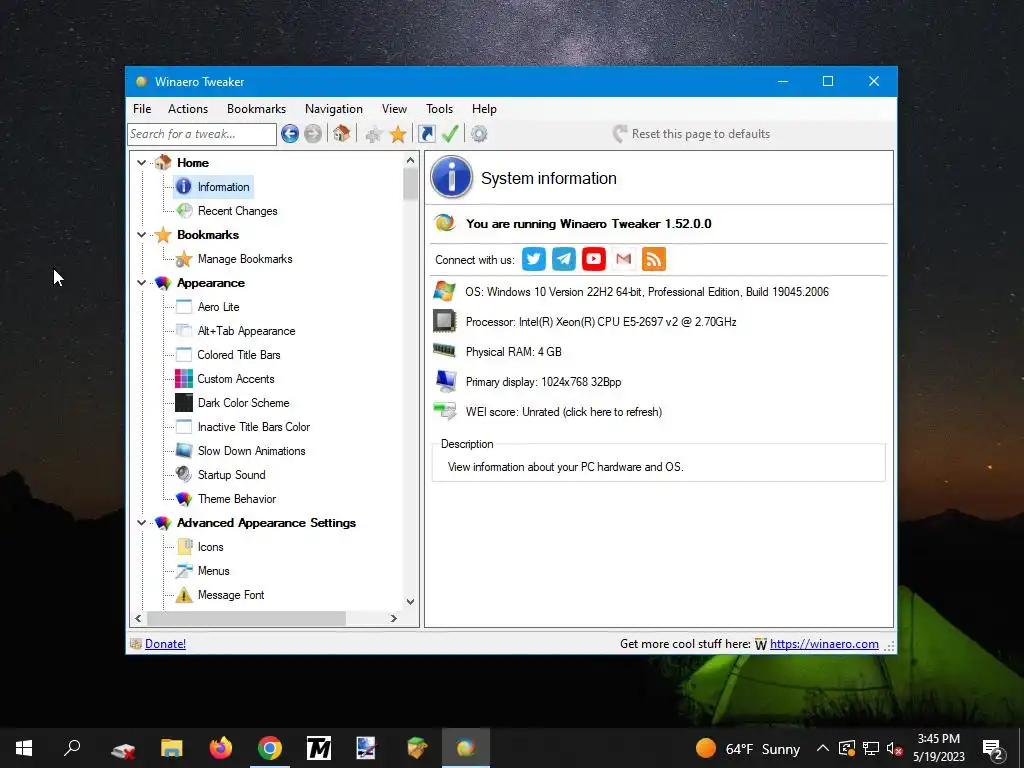The width and height of the screenshot is (1024, 768).
Task: Open taskbar clock showing 3:45 PM
Action: 938,748
